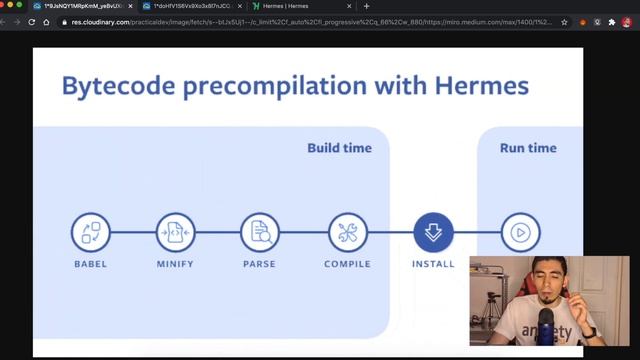The width and height of the screenshot is (640, 360).
Task: Click the Minify step icon
Action: [176, 232]
